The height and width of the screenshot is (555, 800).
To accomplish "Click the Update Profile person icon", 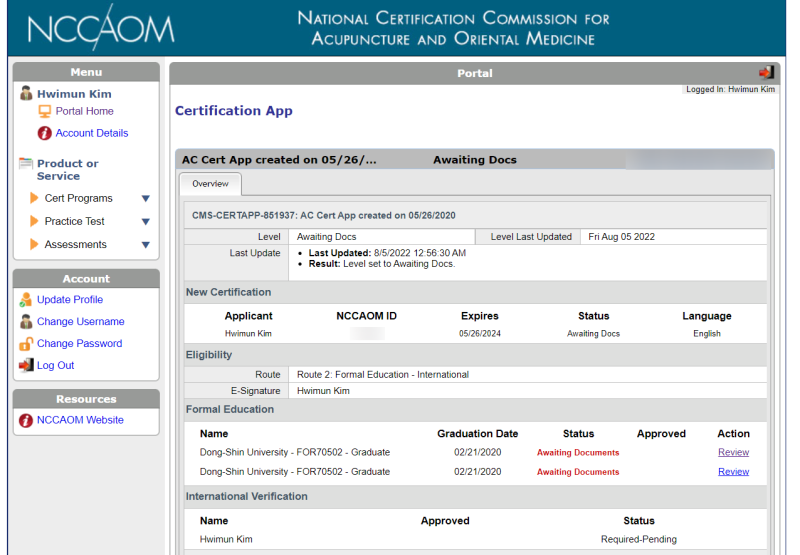I will 26,300.
